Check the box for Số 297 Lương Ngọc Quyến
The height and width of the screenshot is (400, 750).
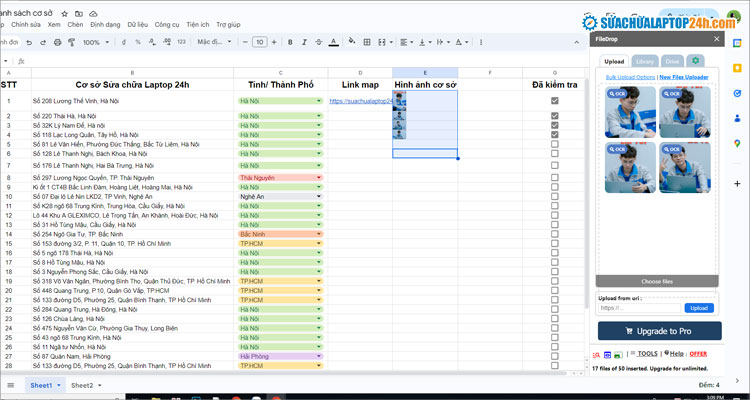[x=555, y=177]
